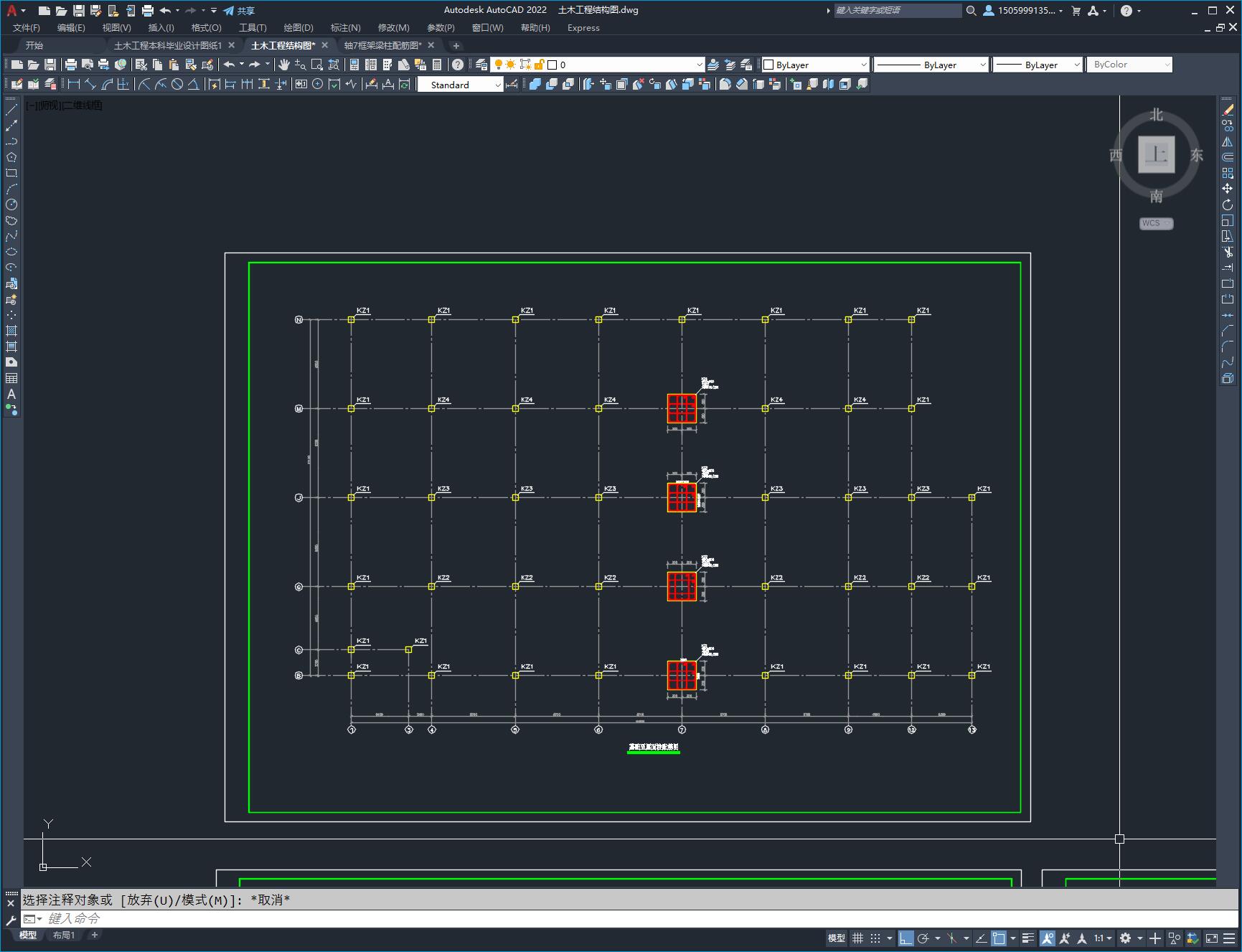Click the ViewCube 上 top face
The image size is (1242, 952).
(1156, 154)
